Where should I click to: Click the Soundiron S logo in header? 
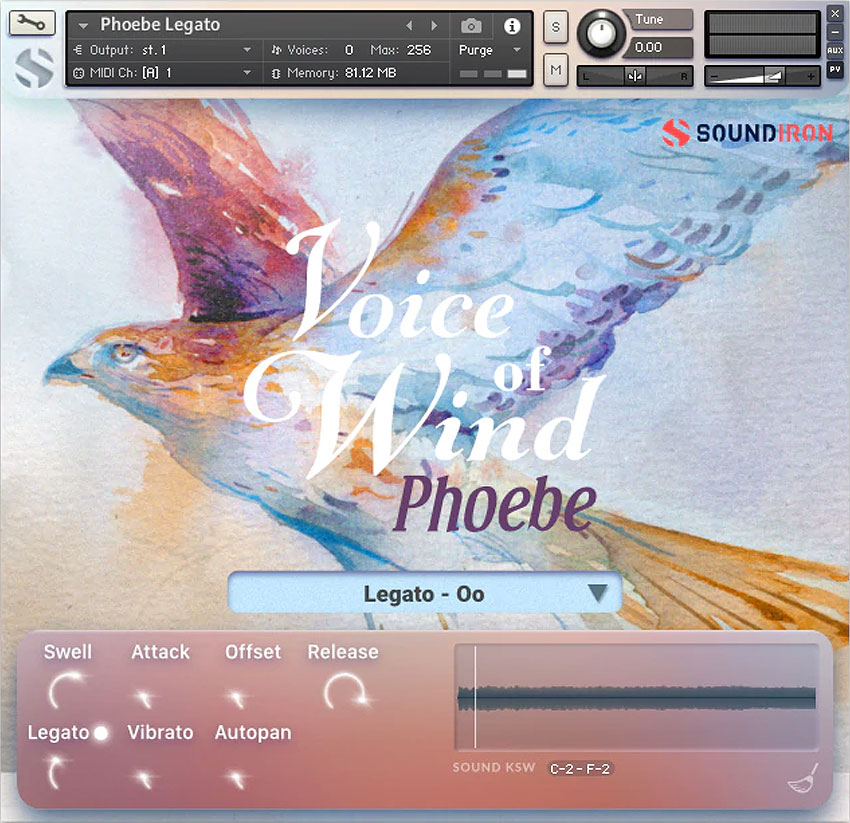coord(34,68)
